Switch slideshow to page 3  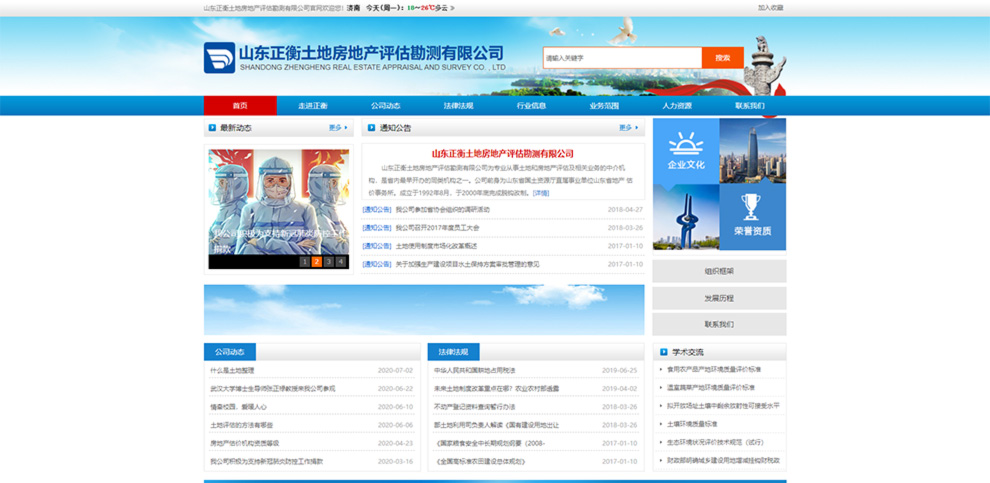pos(328,261)
